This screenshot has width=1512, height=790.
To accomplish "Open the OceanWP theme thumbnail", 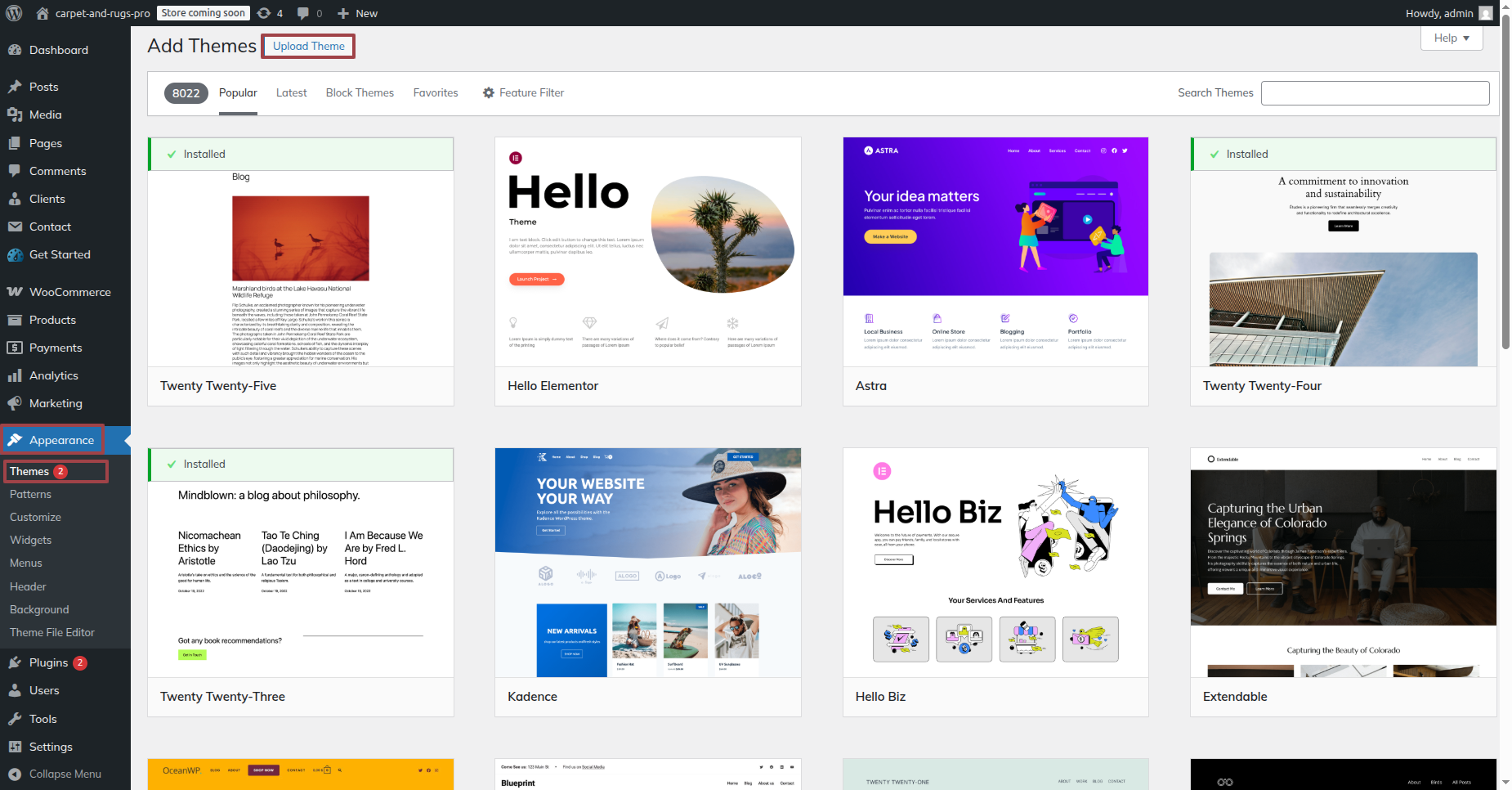I will [301, 774].
